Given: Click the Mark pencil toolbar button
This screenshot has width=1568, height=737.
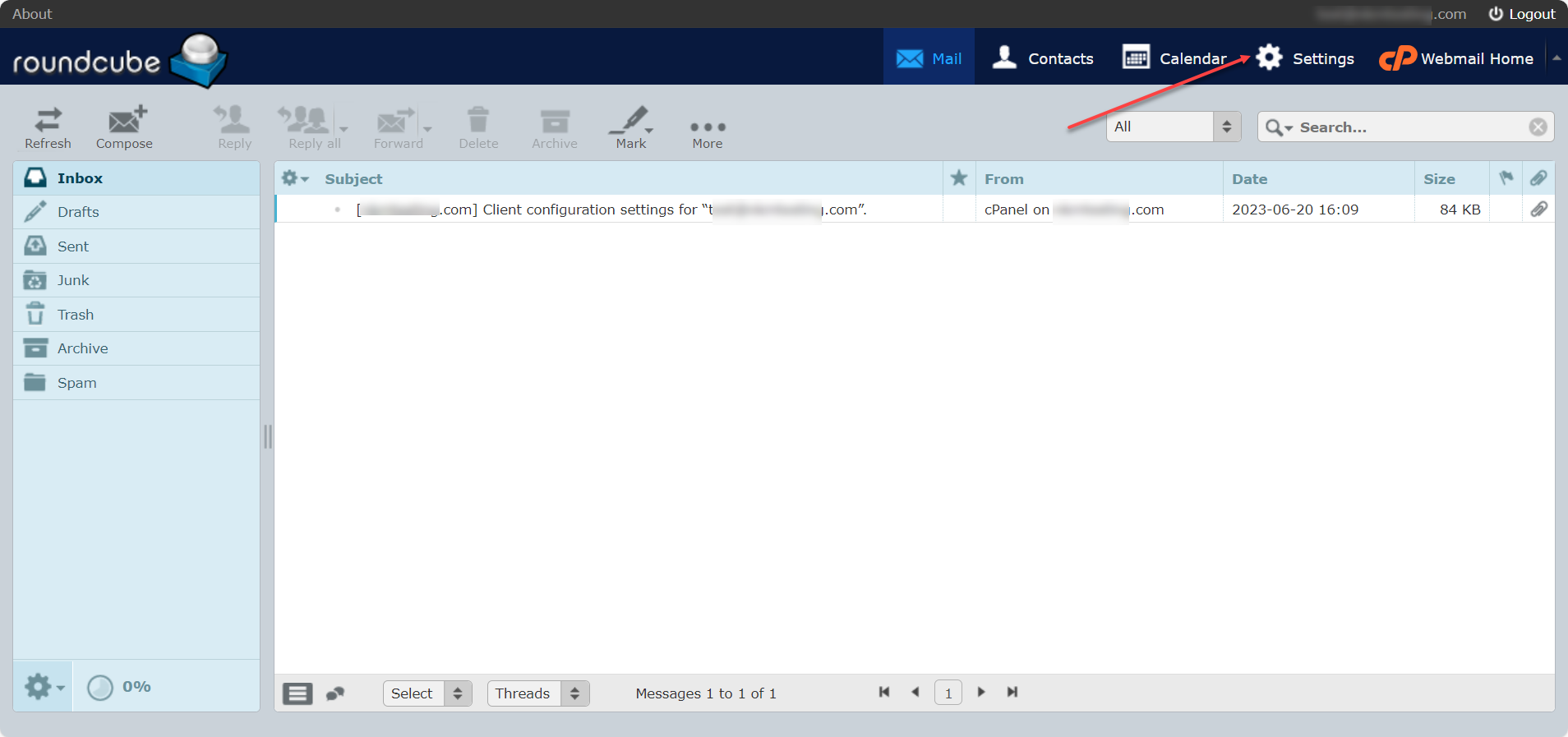Looking at the screenshot, I should click(x=630, y=128).
